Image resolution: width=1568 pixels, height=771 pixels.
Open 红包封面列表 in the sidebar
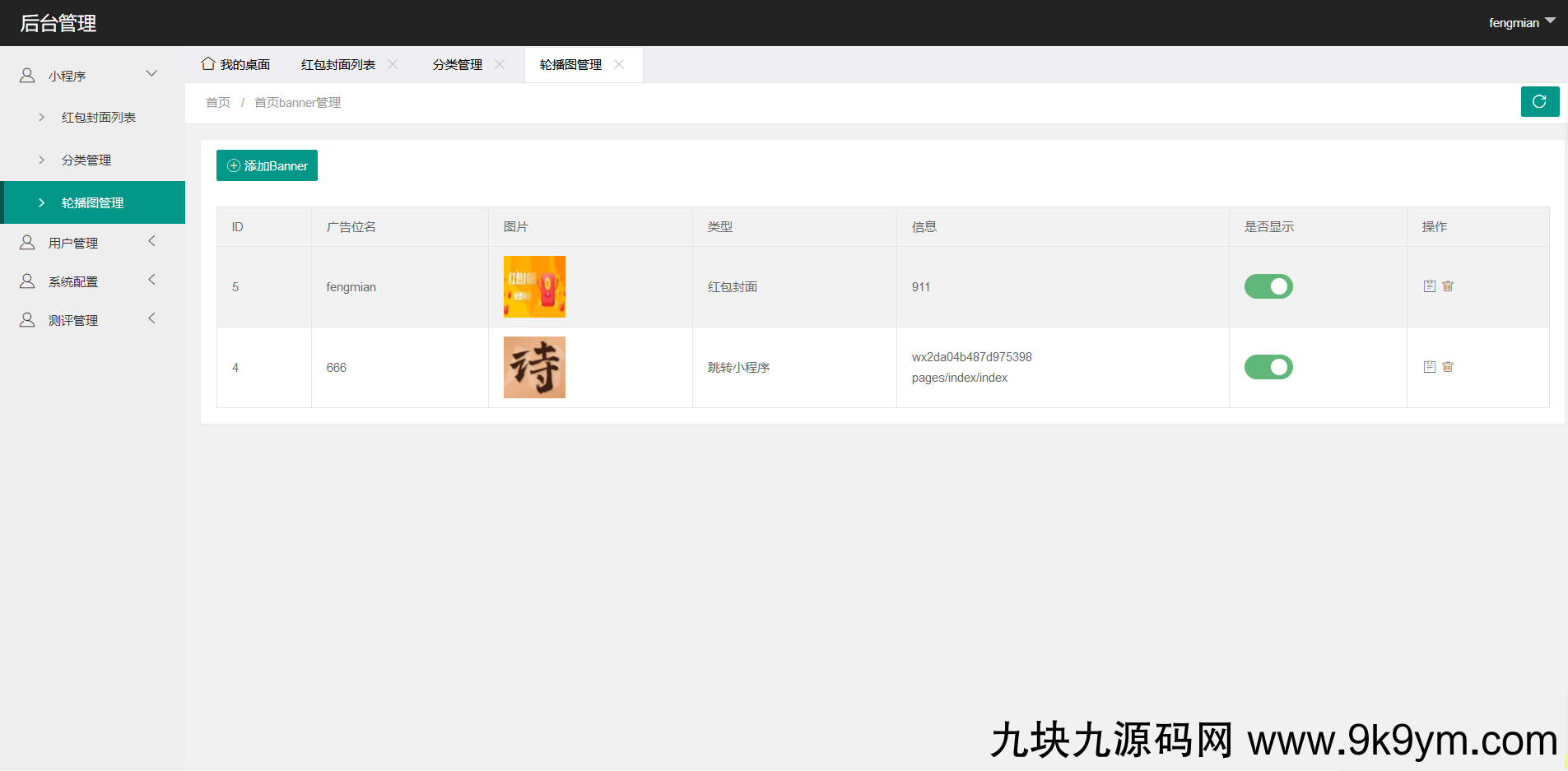click(x=98, y=118)
